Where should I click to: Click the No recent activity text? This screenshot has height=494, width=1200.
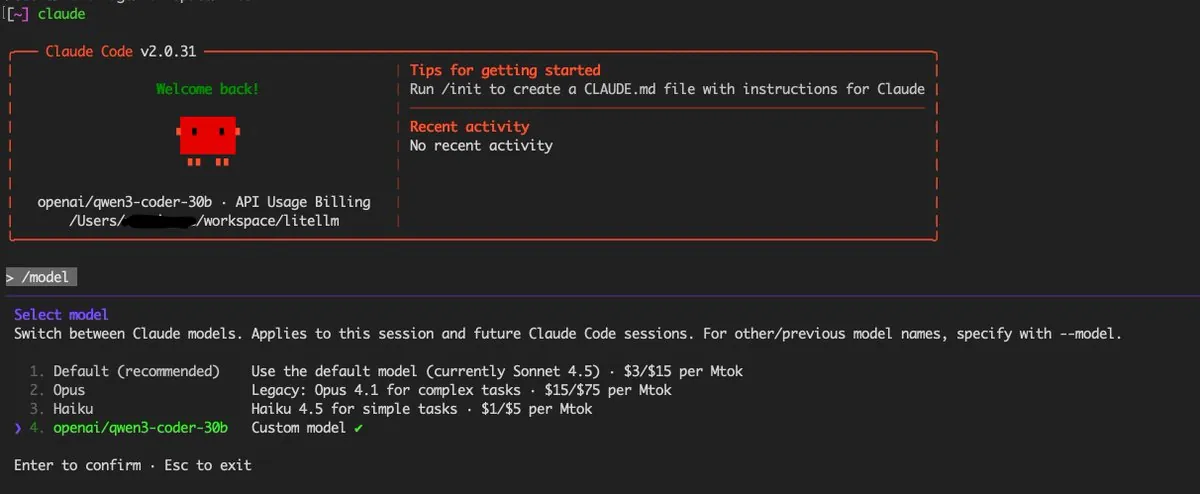point(481,145)
